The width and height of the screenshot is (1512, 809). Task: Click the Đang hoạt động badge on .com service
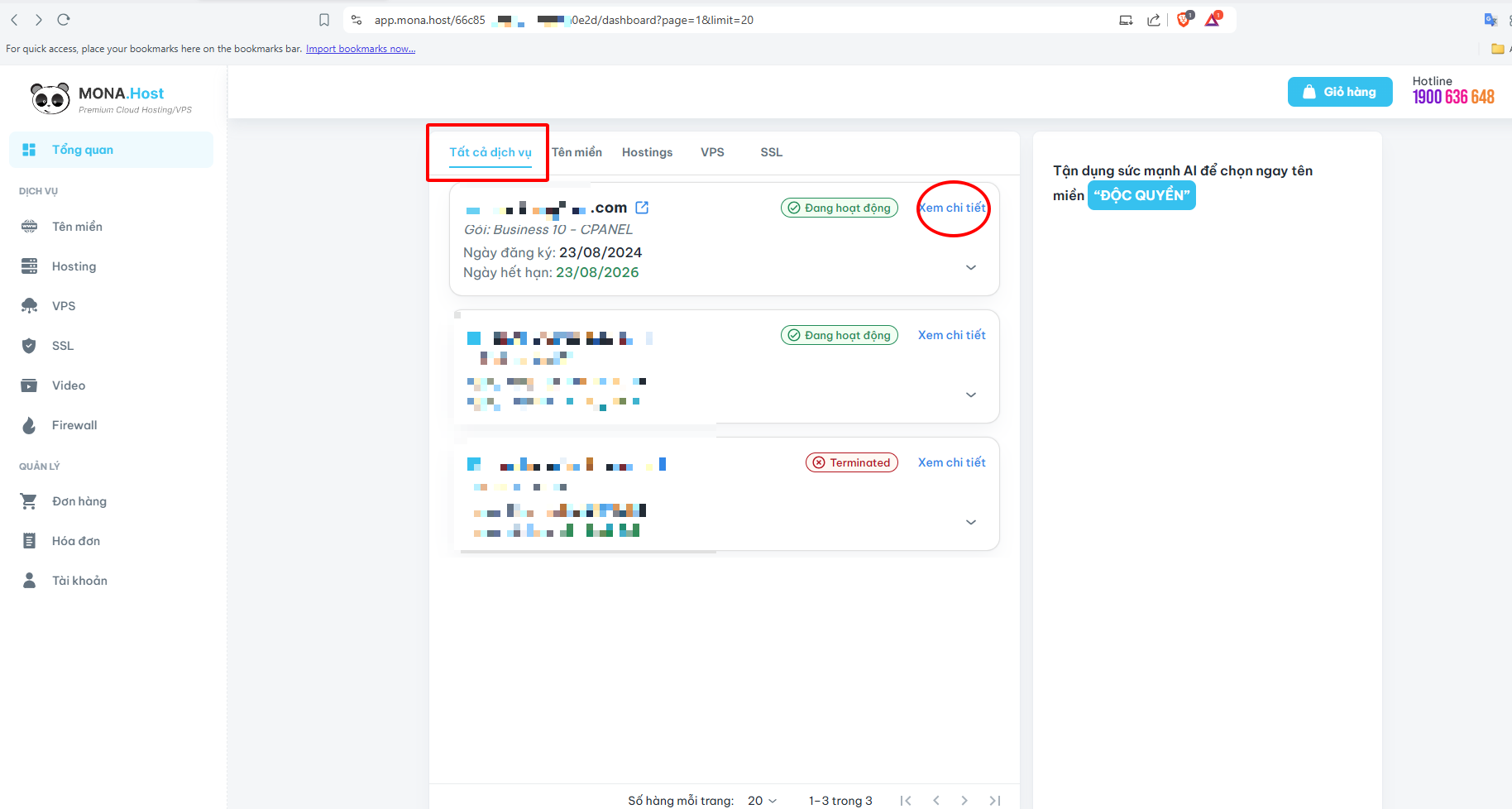click(x=840, y=208)
